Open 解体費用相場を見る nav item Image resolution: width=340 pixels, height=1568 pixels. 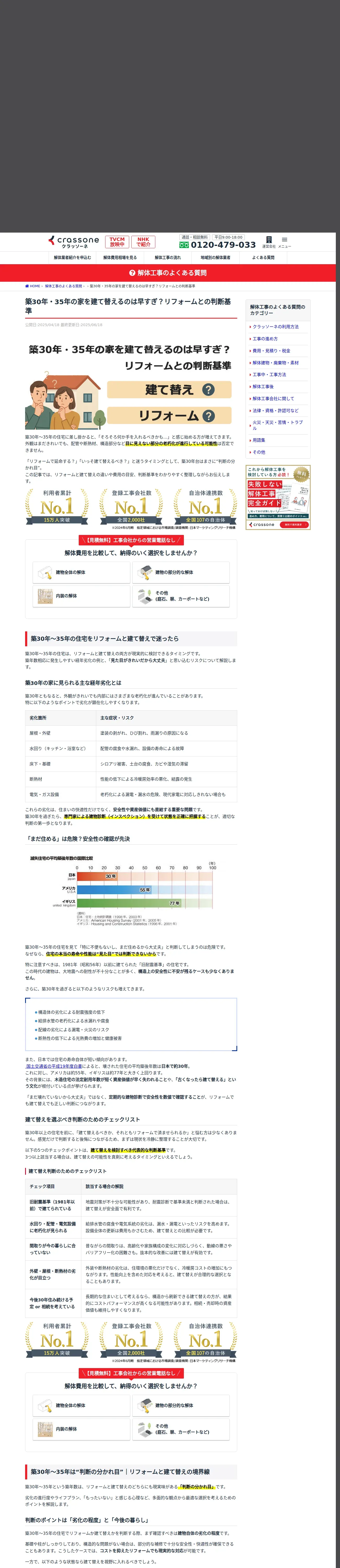coord(120,257)
